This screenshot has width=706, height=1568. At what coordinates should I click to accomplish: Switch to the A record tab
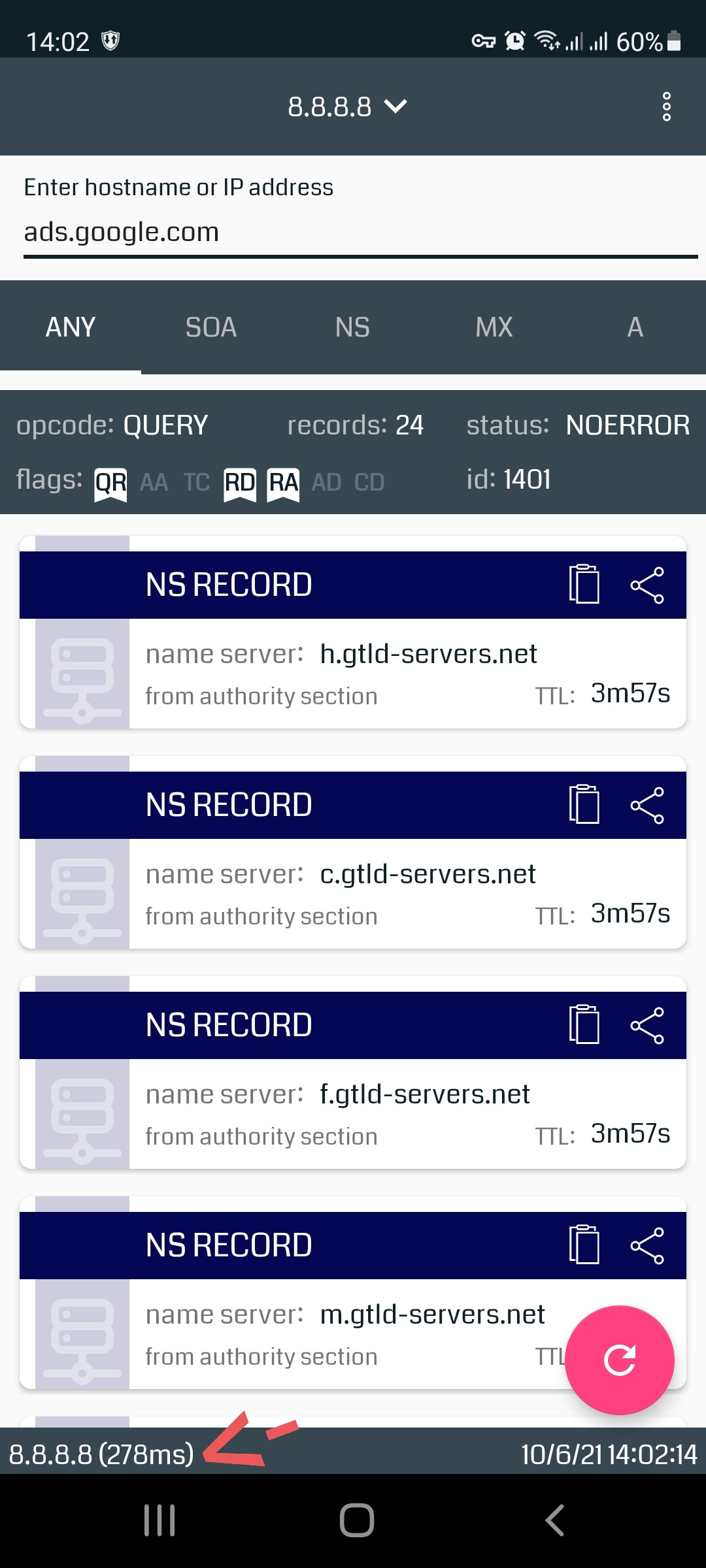click(x=635, y=327)
